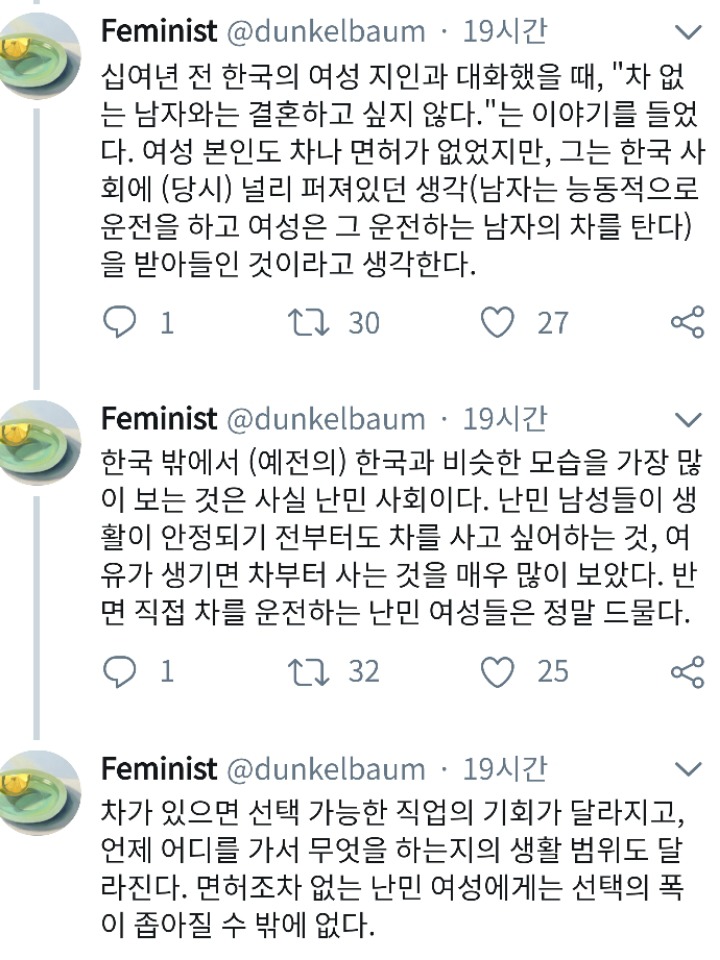Reply to the tweet starting "한국 밖에서"
Image resolution: width=720 pixels, height=960 pixels.
click(119, 671)
